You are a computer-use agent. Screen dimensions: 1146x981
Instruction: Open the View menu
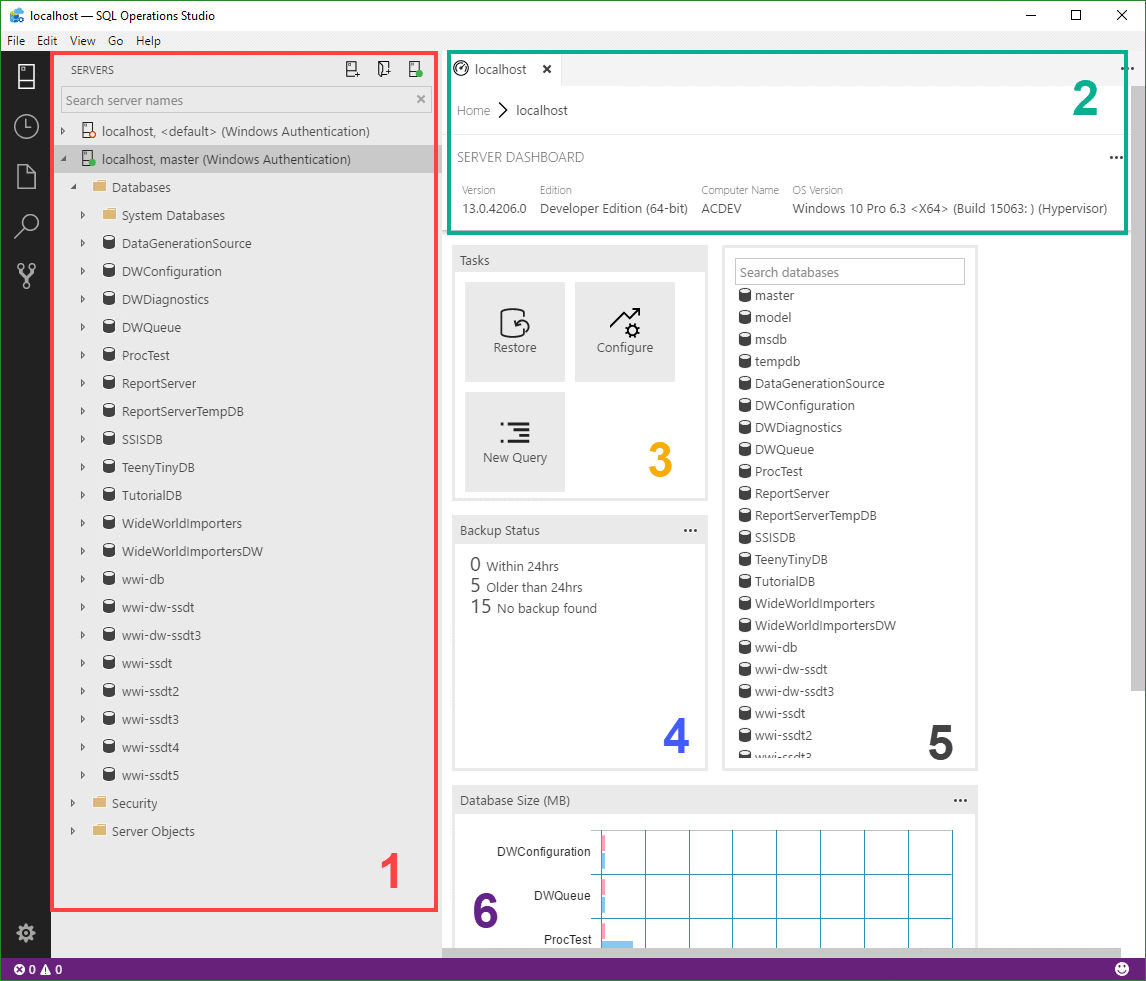pyautogui.click(x=83, y=41)
